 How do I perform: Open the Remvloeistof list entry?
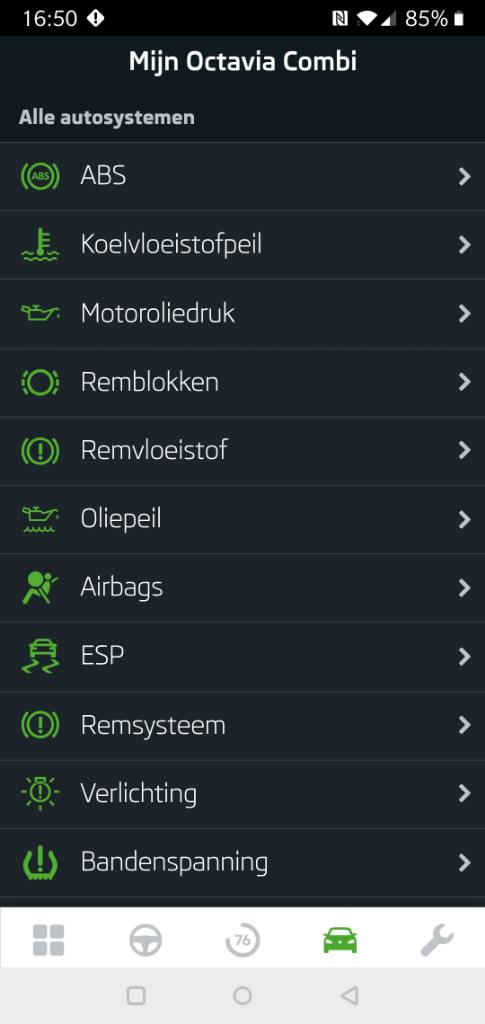pos(242,451)
